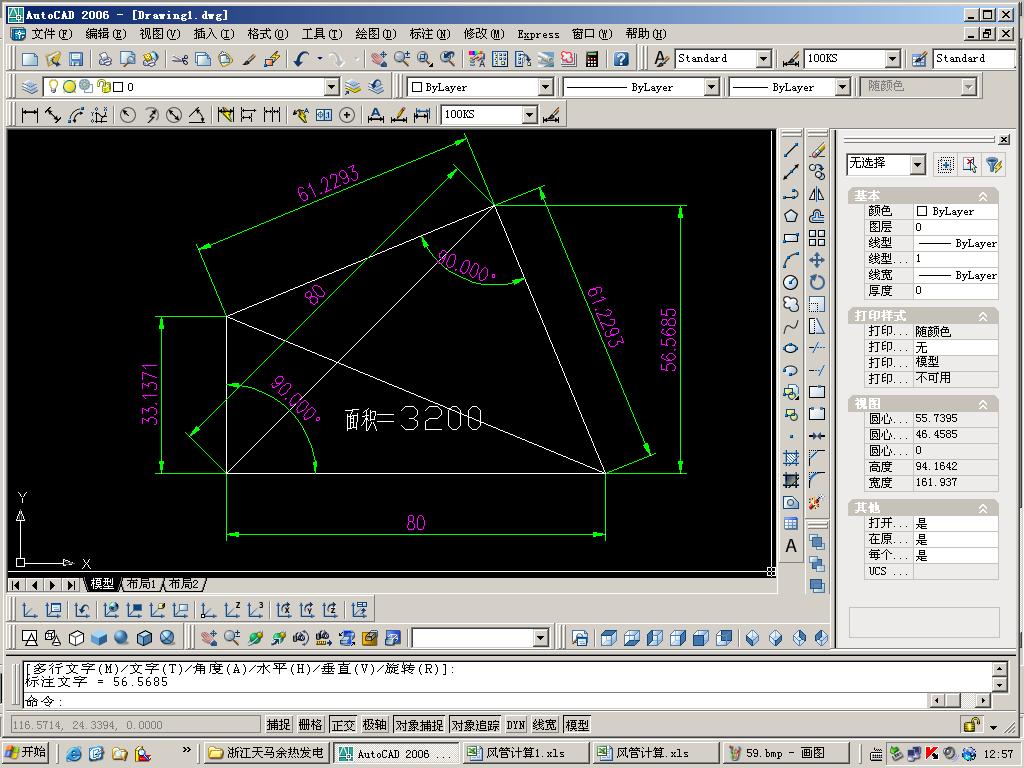Select the Ellipse draw tool

[791, 348]
